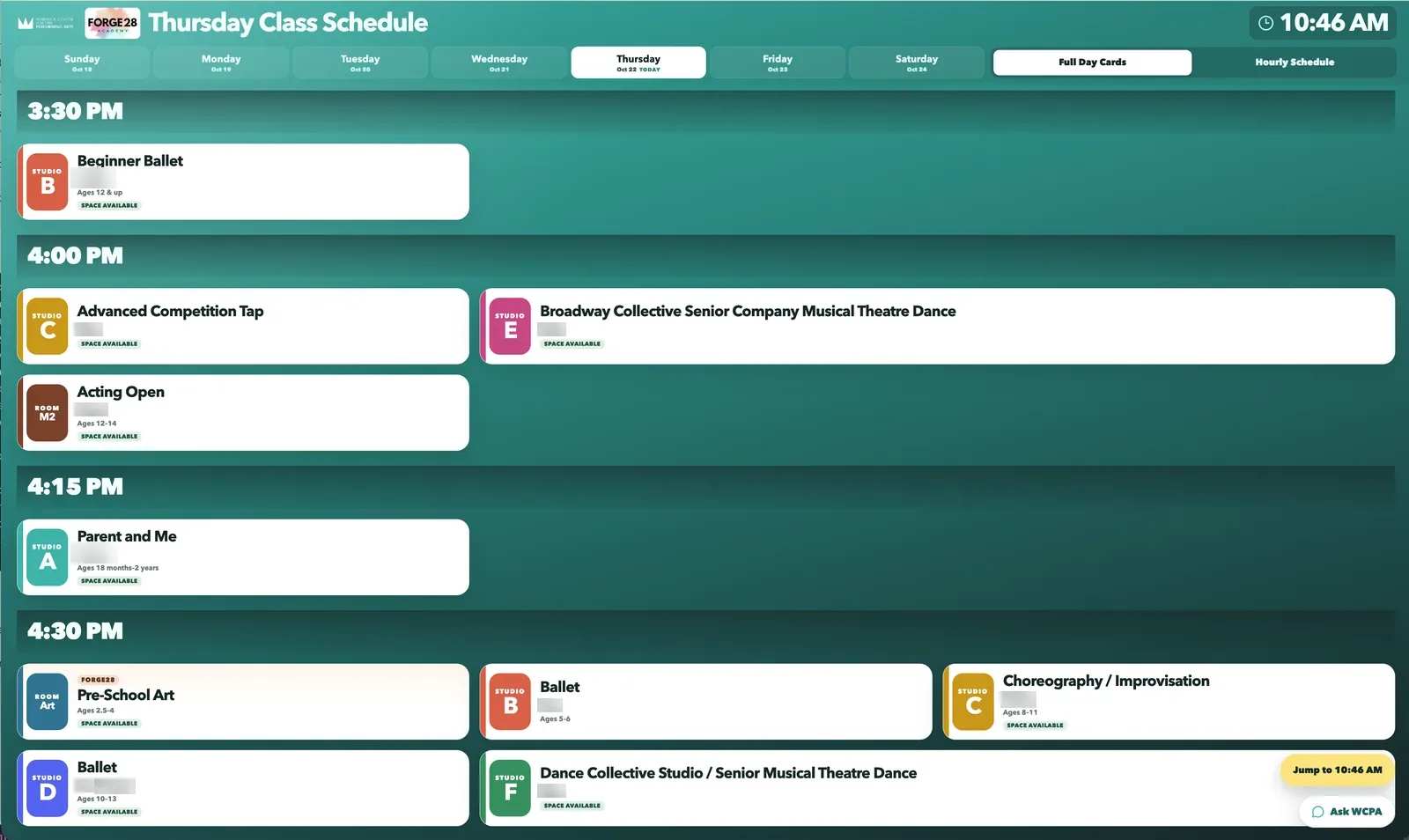Open the Tuesday Oct 20 tab
The height and width of the screenshot is (840, 1409).
click(360, 63)
